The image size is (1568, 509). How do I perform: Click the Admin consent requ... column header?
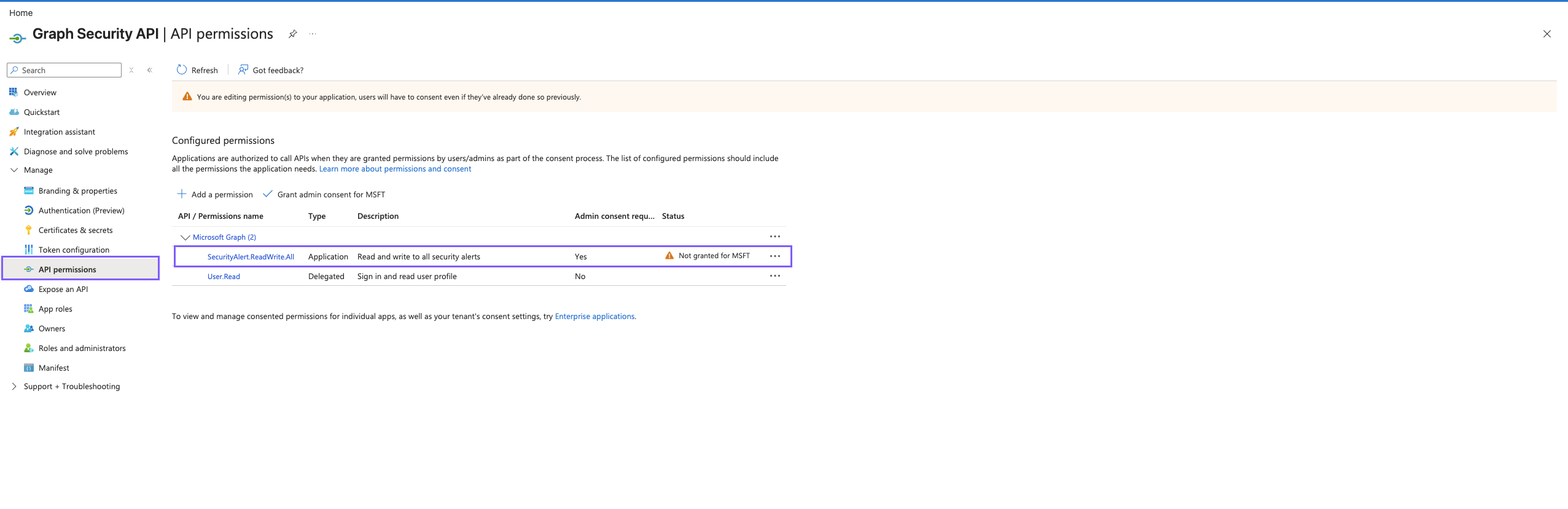pyautogui.click(x=615, y=216)
